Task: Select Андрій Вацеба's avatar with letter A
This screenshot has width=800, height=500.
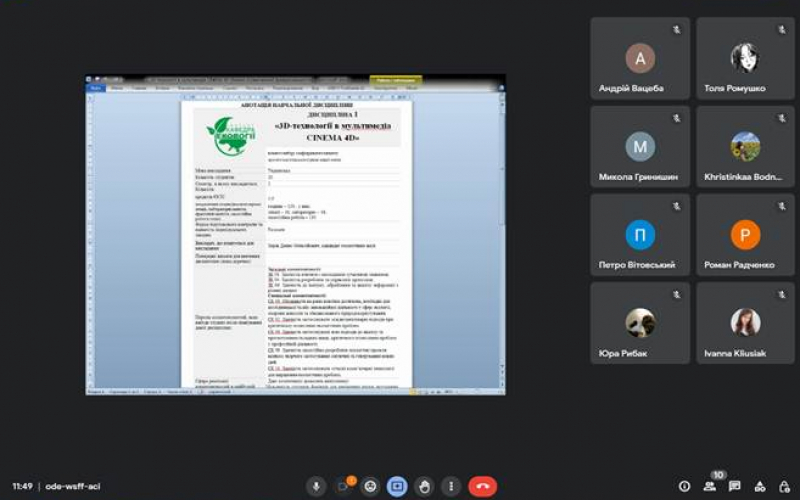Action: [640, 58]
